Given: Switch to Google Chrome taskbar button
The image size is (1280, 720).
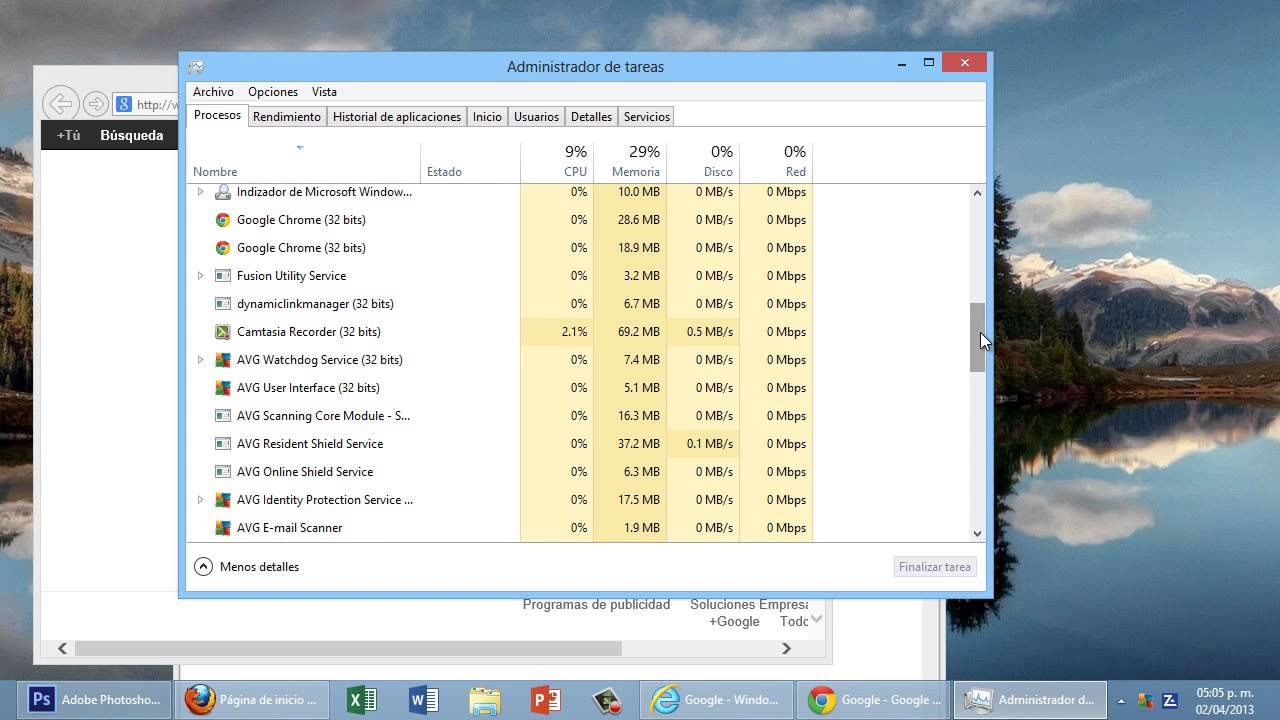Looking at the screenshot, I should 875,700.
